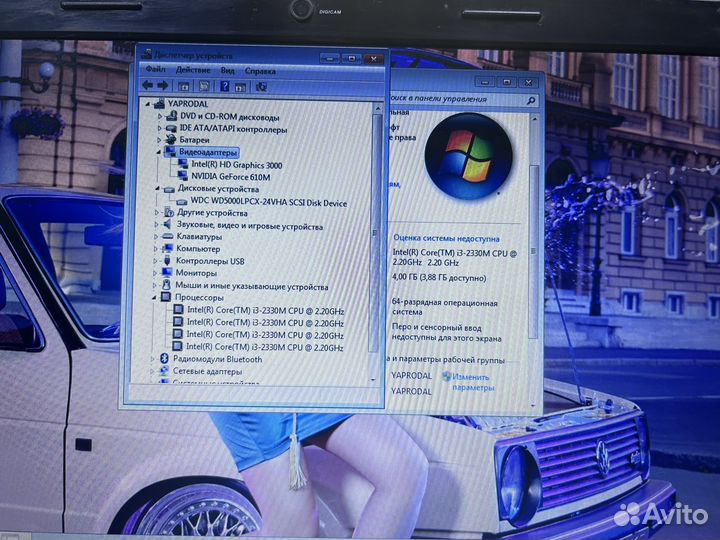Click the Дисковые устройства drive icon
The height and width of the screenshot is (540, 720).
(x=169, y=189)
